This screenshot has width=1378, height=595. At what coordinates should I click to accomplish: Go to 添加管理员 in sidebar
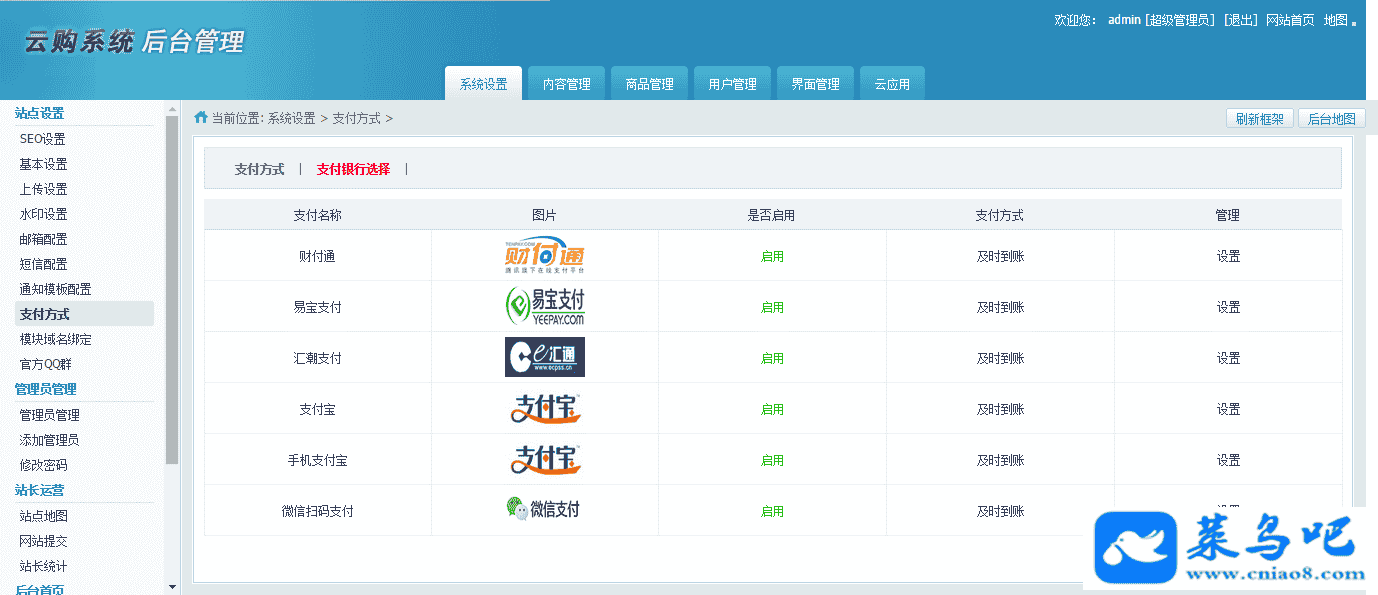(49, 440)
